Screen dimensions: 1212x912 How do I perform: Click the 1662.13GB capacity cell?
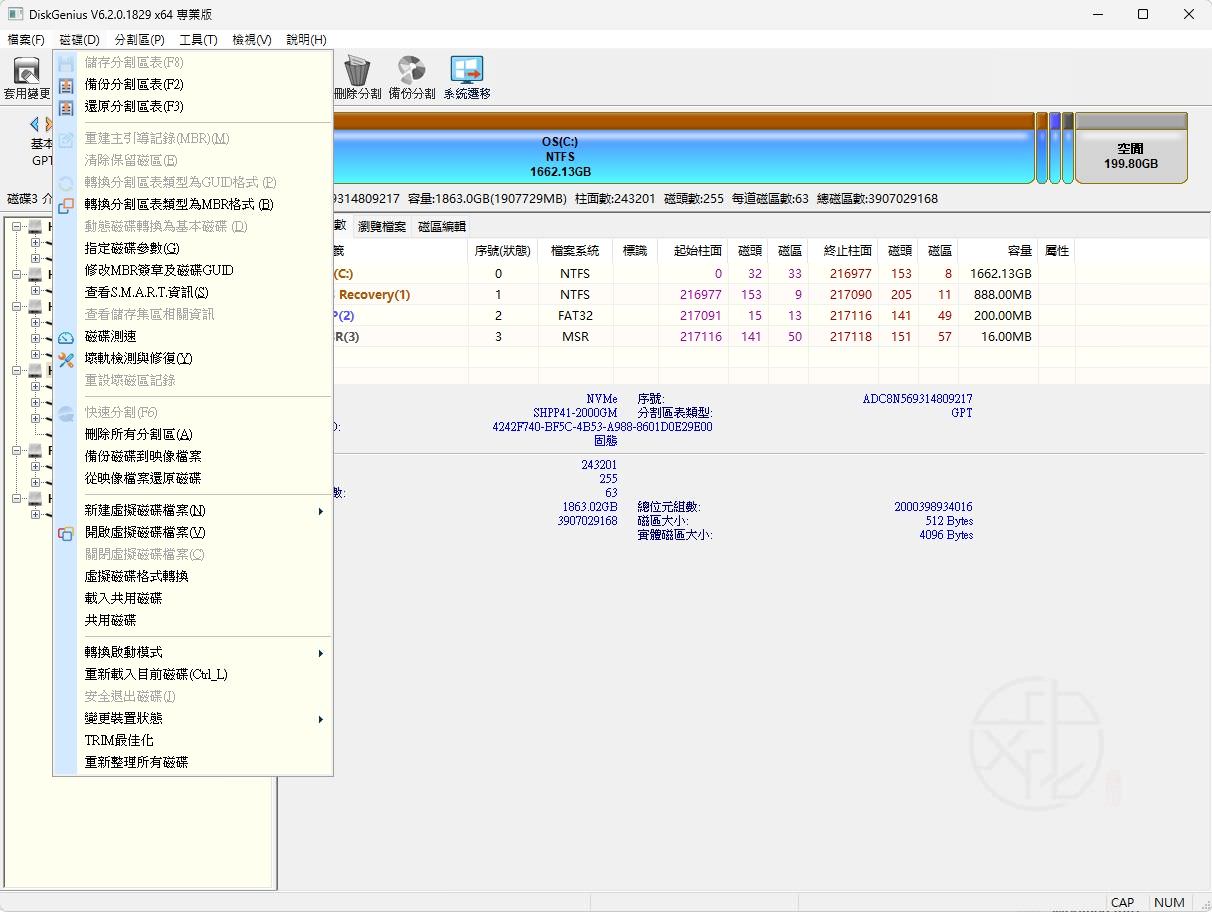pos(1000,274)
